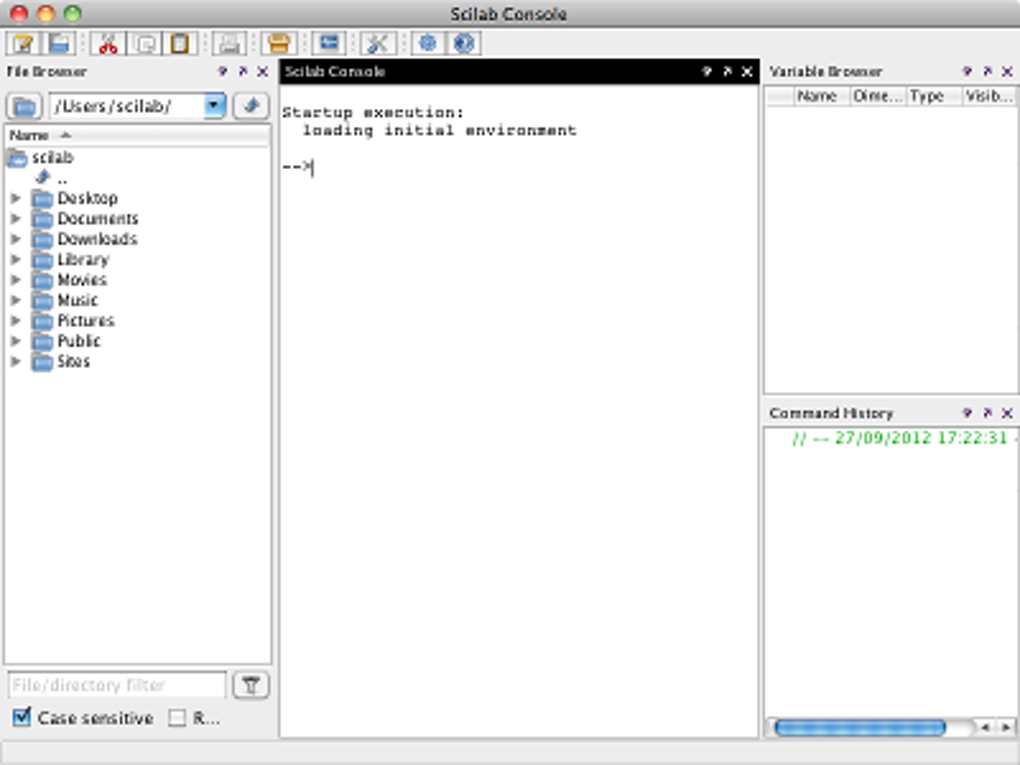This screenshot has height=765, width=1020.
Task: Click the Dime... column header
Action: 878,96
